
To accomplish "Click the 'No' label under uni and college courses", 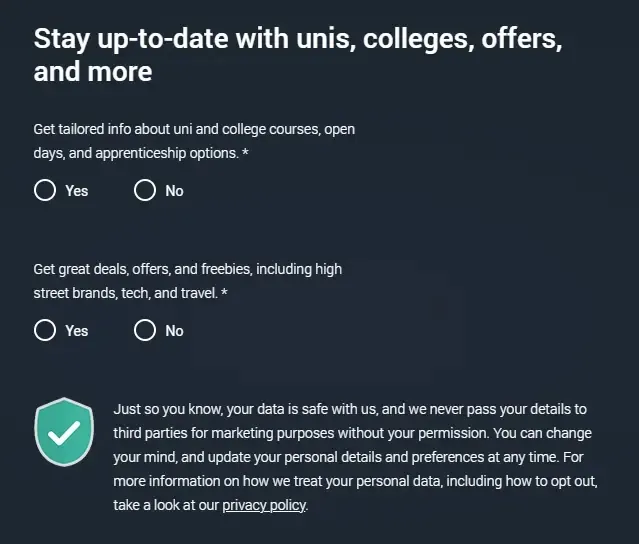I will pos(174,191).
